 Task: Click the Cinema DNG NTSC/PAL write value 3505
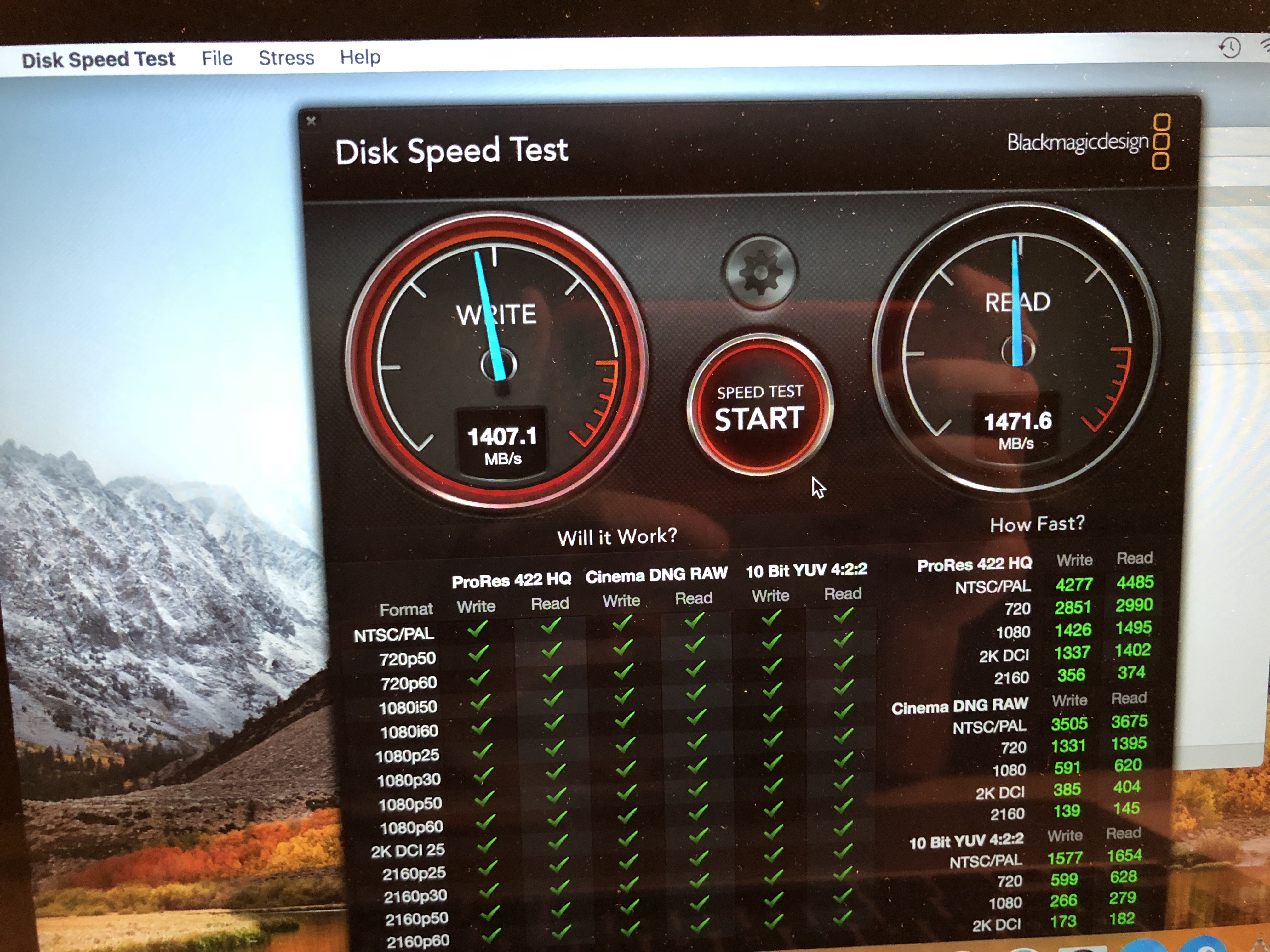click(1069, 724)
